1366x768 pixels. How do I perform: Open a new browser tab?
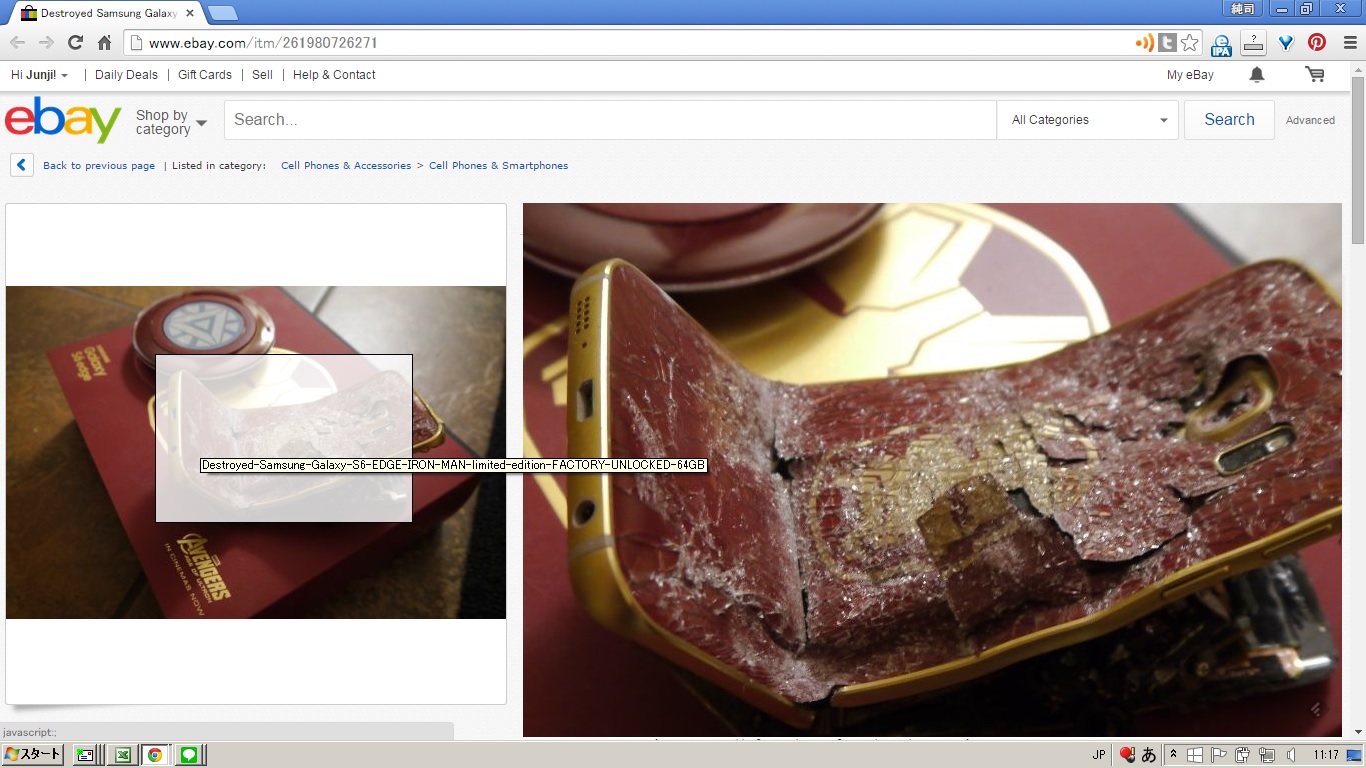tap(222, 13)
